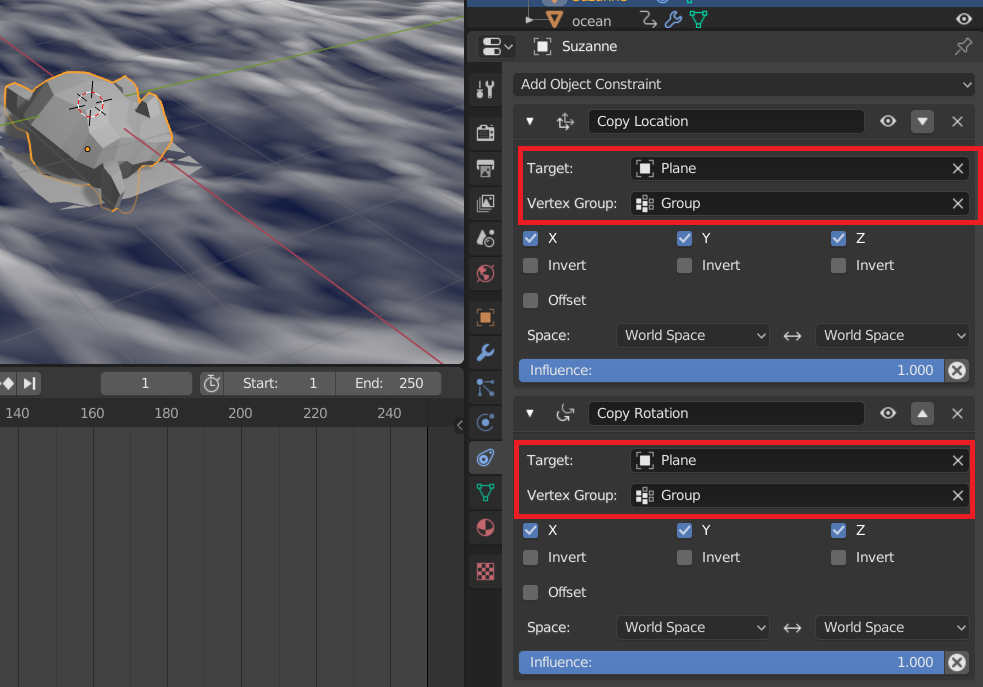This screenshot has height=687, width=983.
Task: Enable Offset in Copy Location
Action: (x=530, y=300)
